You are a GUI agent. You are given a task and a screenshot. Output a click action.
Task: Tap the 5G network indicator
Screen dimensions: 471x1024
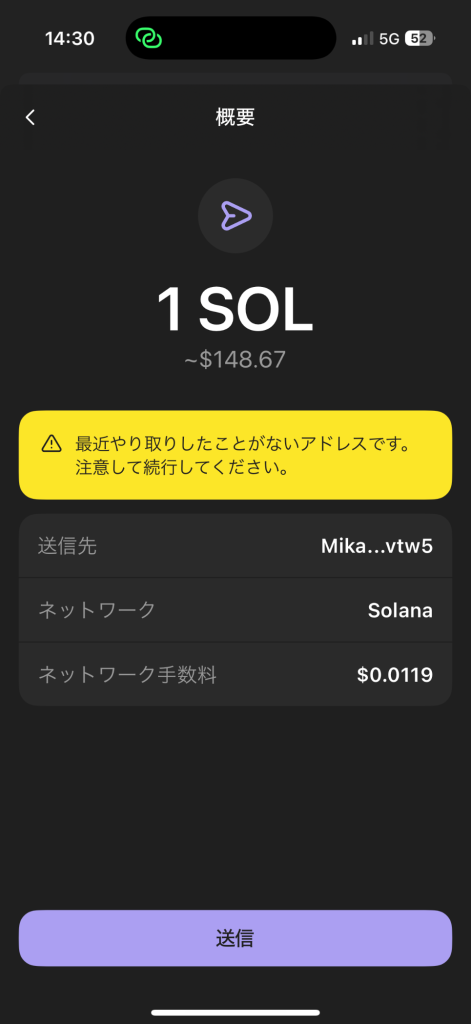click(389, 39)
